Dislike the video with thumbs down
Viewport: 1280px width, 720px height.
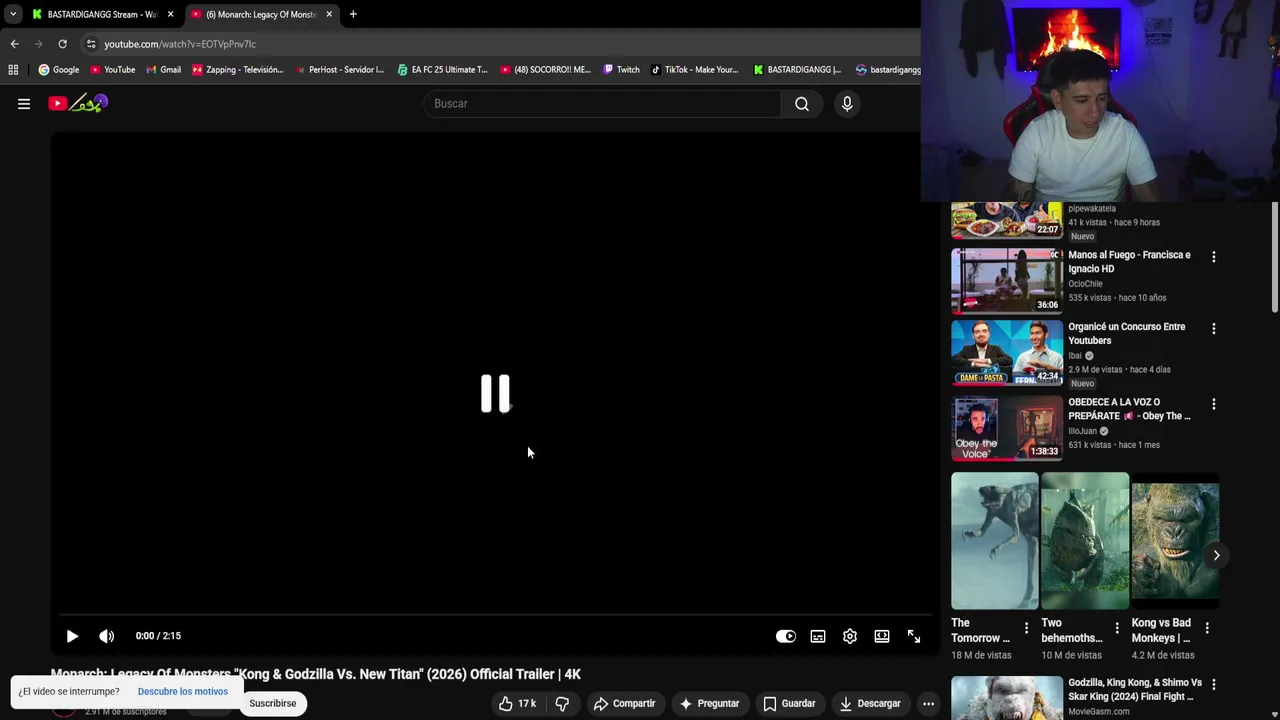click(x=562, y=703)
